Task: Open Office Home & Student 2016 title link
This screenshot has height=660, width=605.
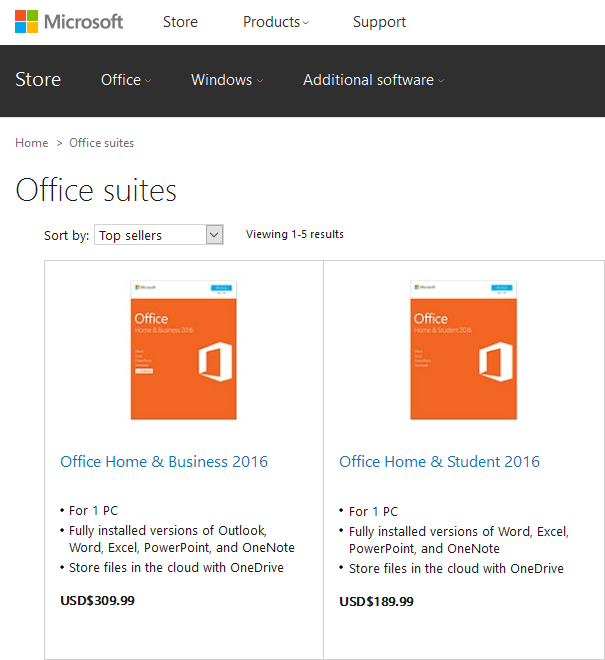Action: coord(439,461)
